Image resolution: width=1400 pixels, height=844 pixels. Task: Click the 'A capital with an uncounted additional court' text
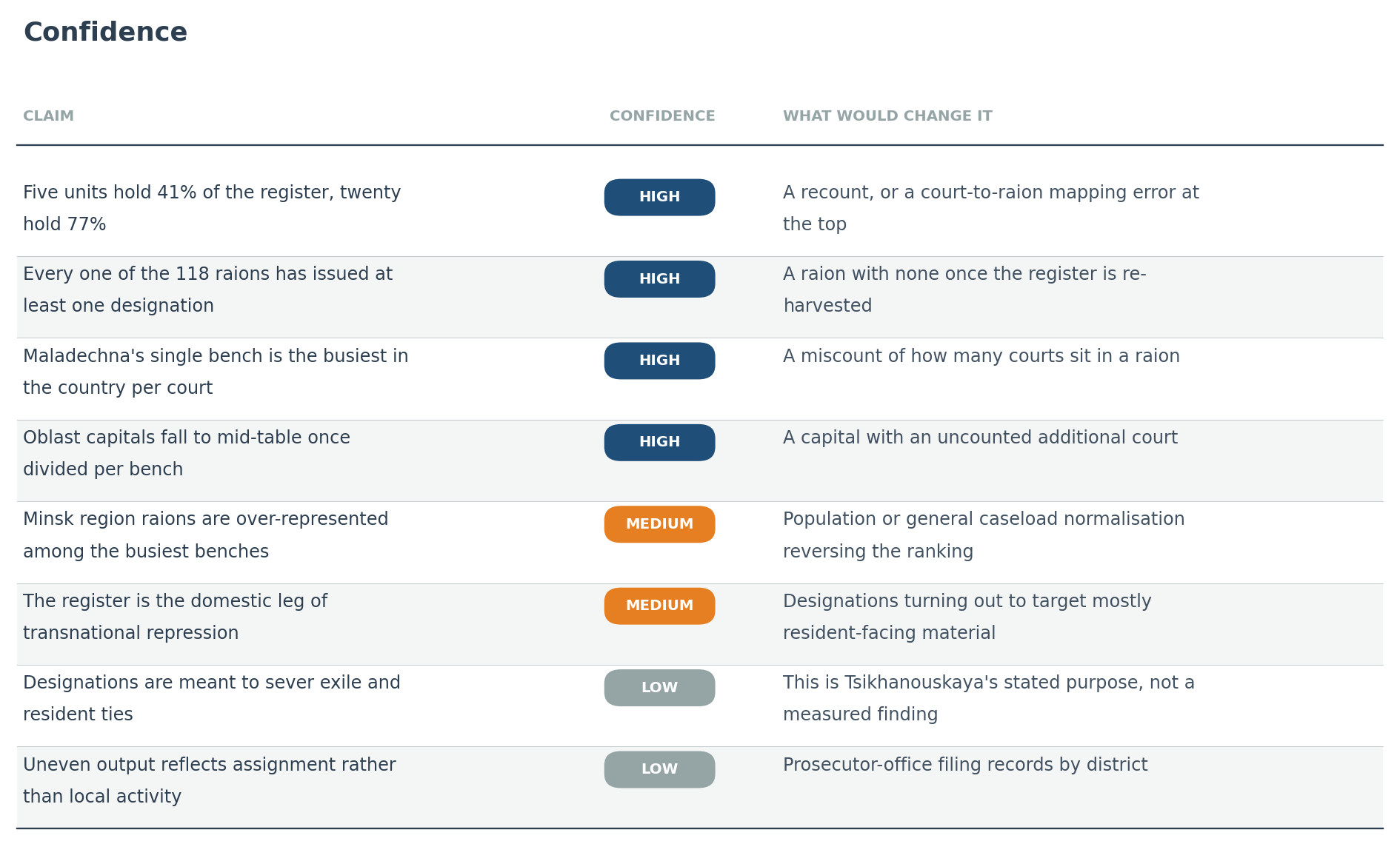coord(980,438)
